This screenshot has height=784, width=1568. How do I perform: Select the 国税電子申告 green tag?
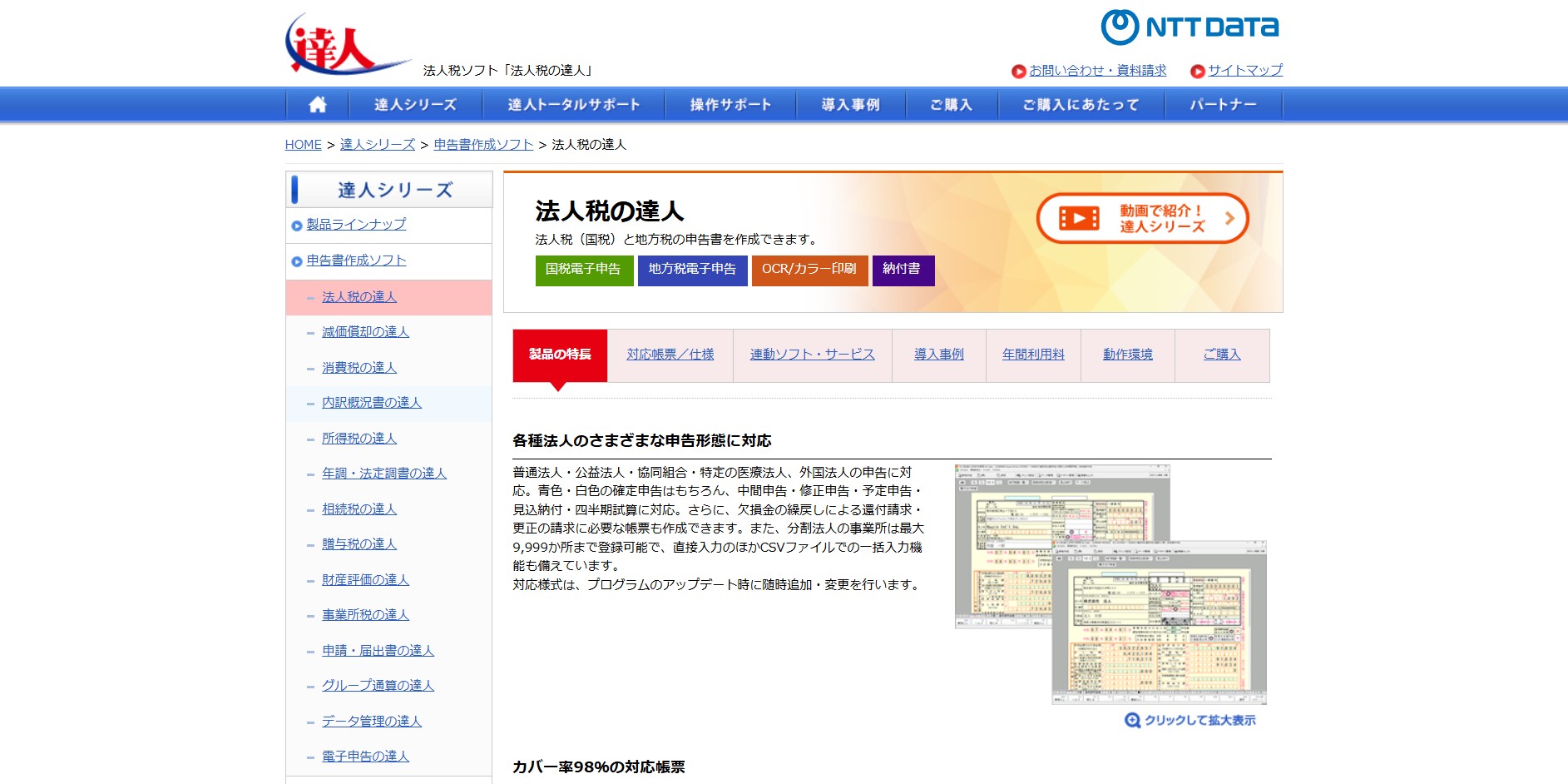[583, 270]
